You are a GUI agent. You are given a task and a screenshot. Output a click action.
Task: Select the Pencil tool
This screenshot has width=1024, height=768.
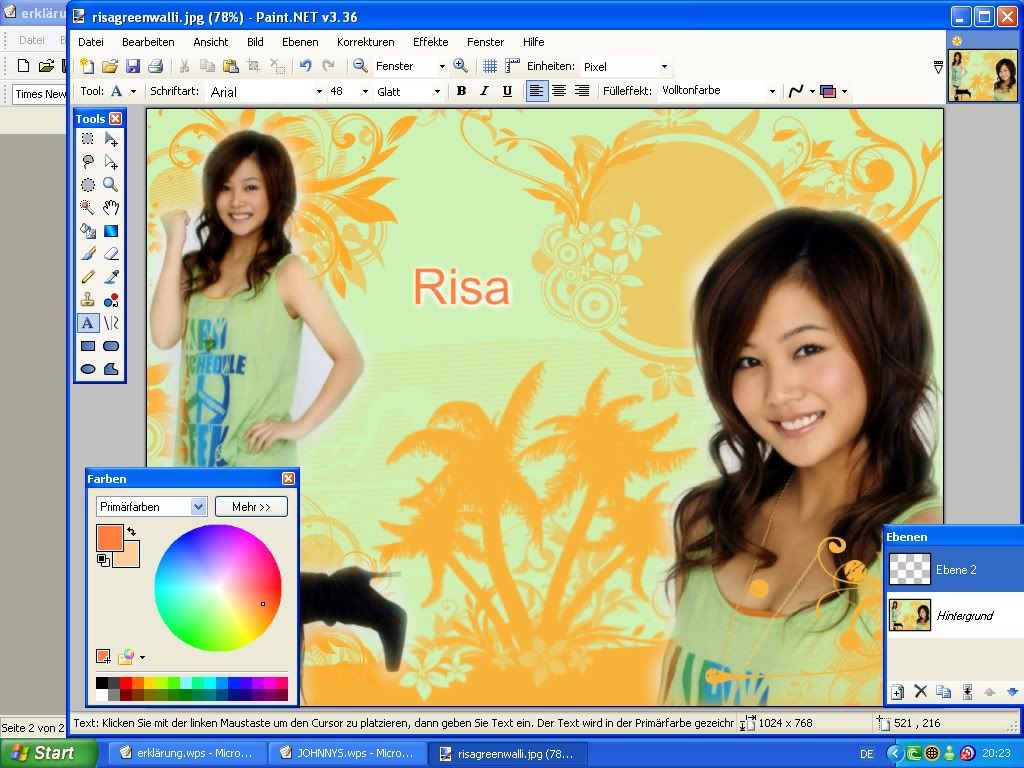(x=88, y=277)
